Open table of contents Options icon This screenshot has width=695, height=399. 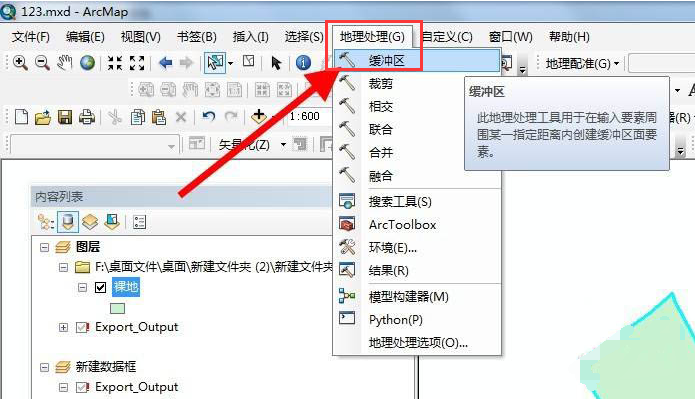click(x=139, y=222)
